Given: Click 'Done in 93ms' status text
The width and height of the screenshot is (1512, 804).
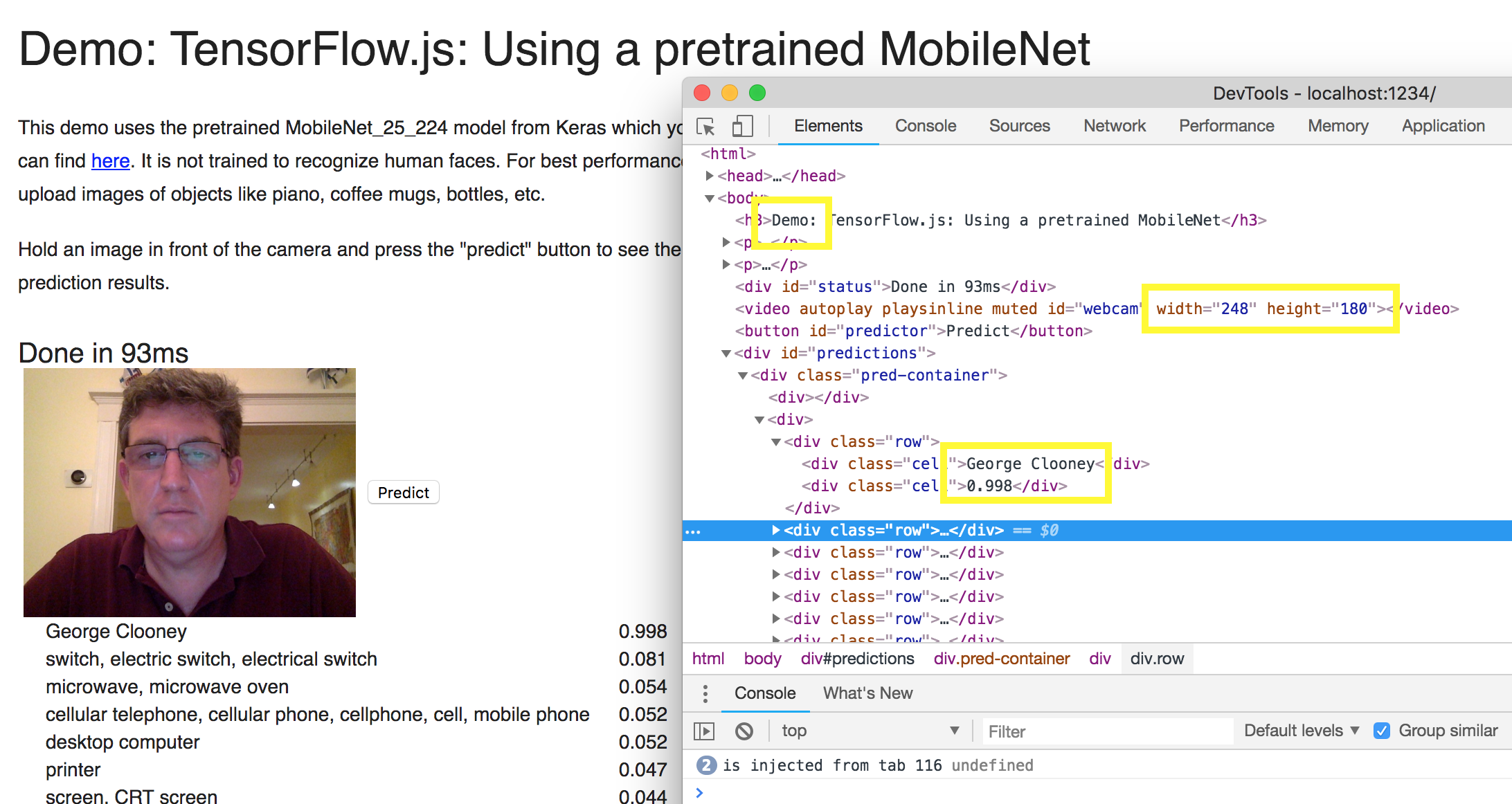Looking at the screenshot, I should coord(103,353).
